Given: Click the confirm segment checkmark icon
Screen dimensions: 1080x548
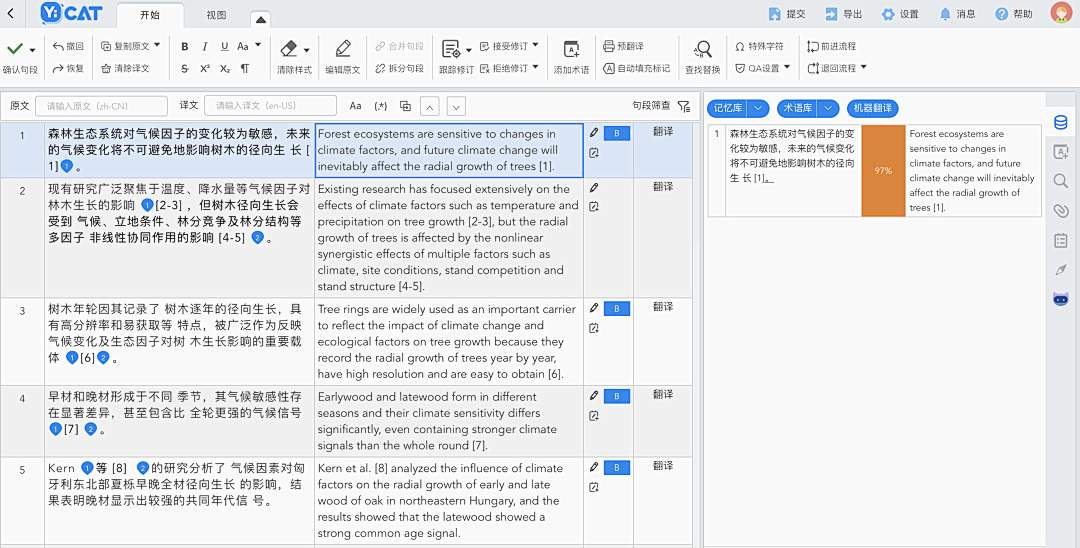Looking at the screenshot, I should pyautogui.click(x=14, y=50).
